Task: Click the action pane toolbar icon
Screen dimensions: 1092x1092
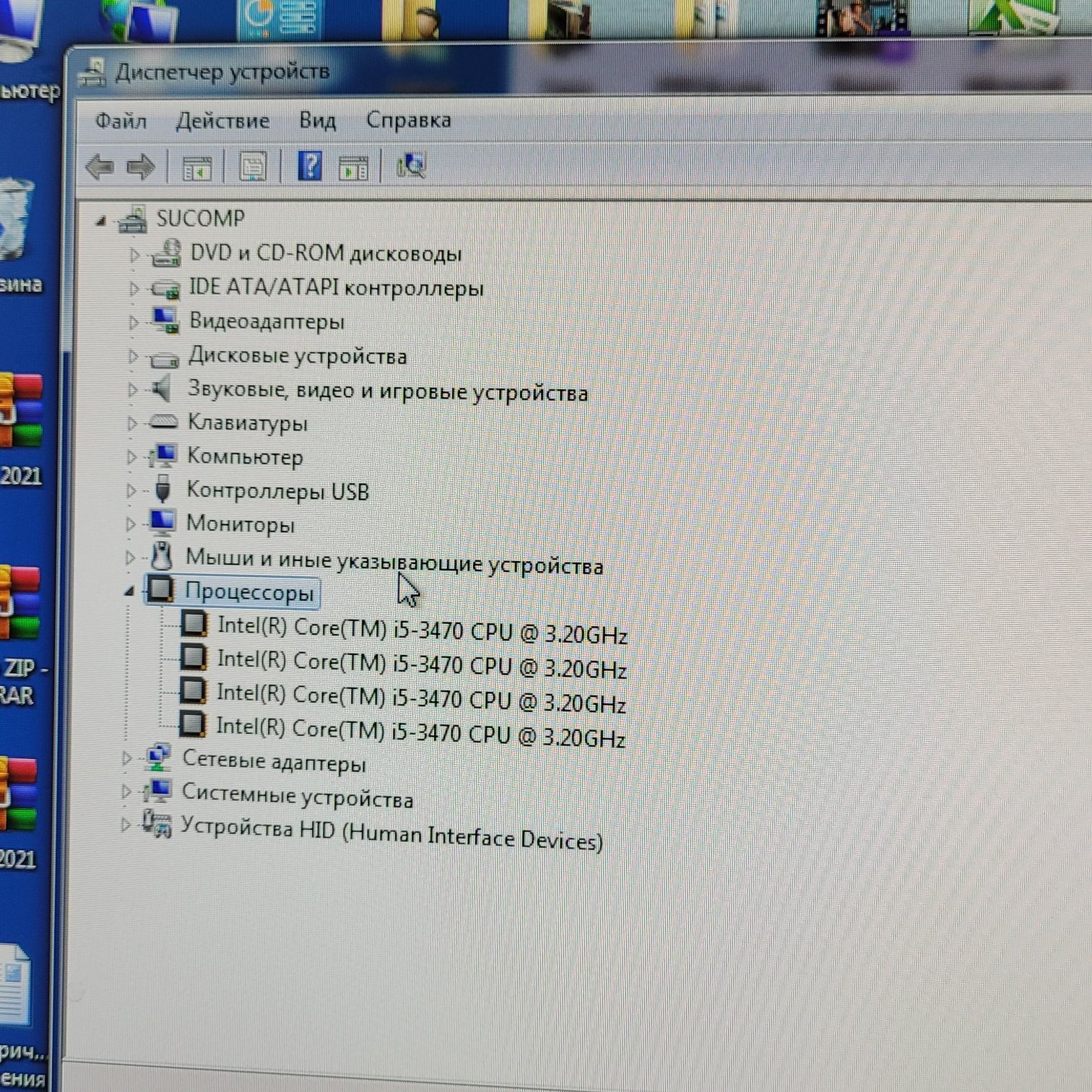Action: click(353, 167)
